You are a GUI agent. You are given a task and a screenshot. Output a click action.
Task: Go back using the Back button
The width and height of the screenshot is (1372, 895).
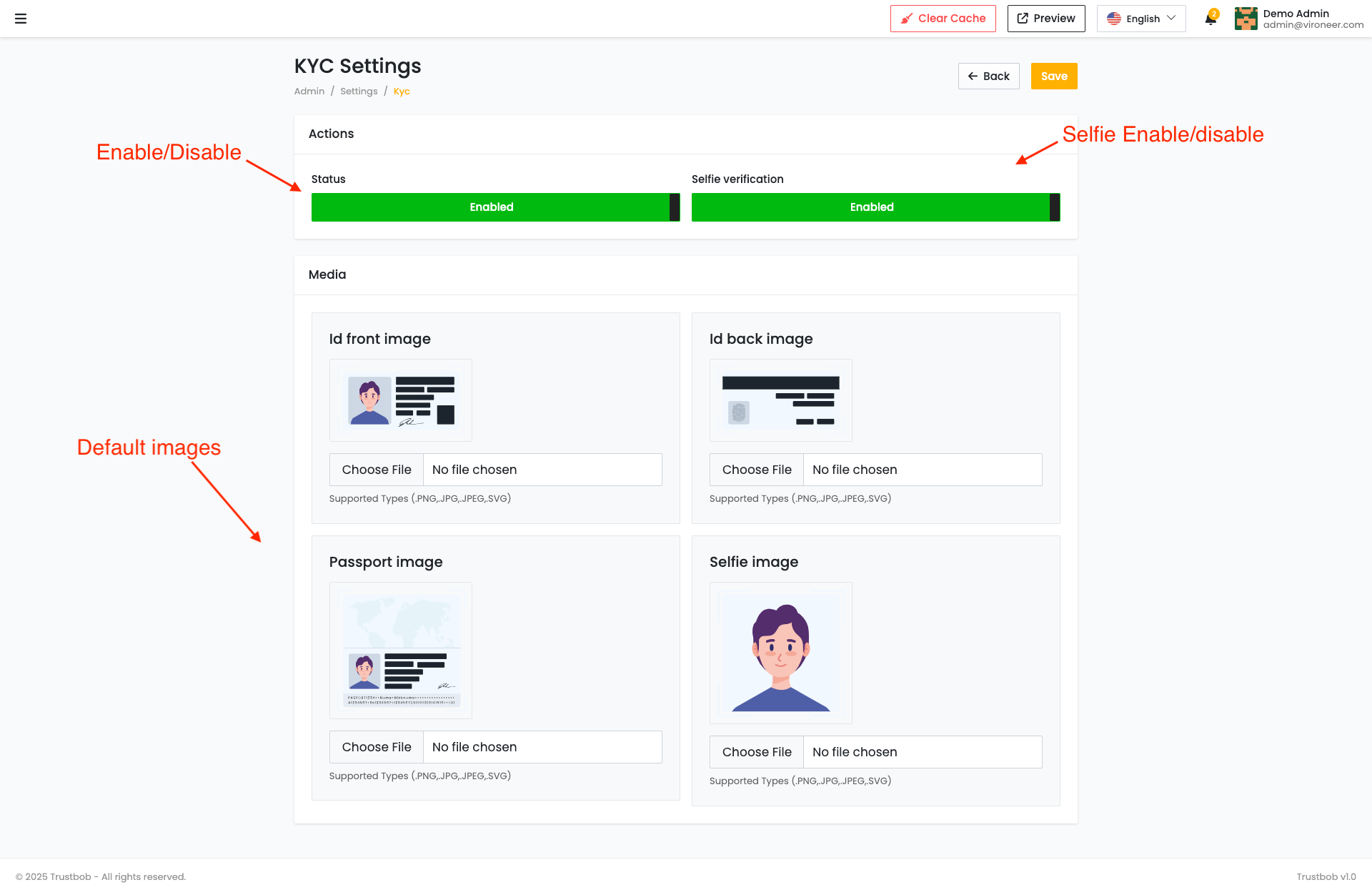pyautogui.click(x=988, y=76)
